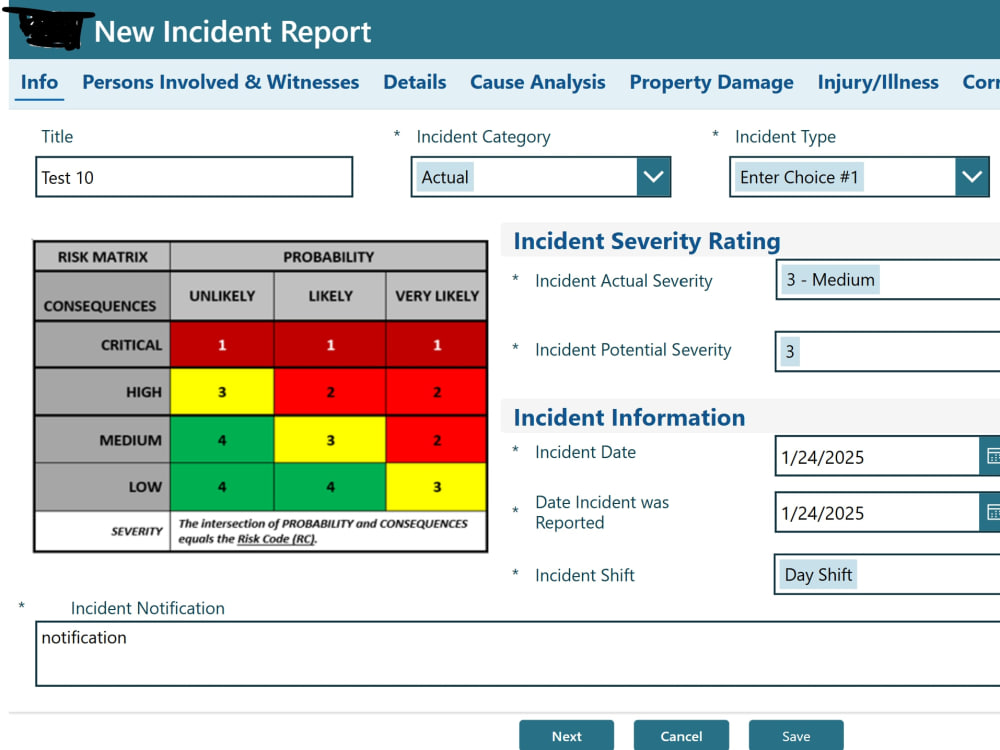
Task: Click the 'Incident Shift' label
Action: [585, 575]
